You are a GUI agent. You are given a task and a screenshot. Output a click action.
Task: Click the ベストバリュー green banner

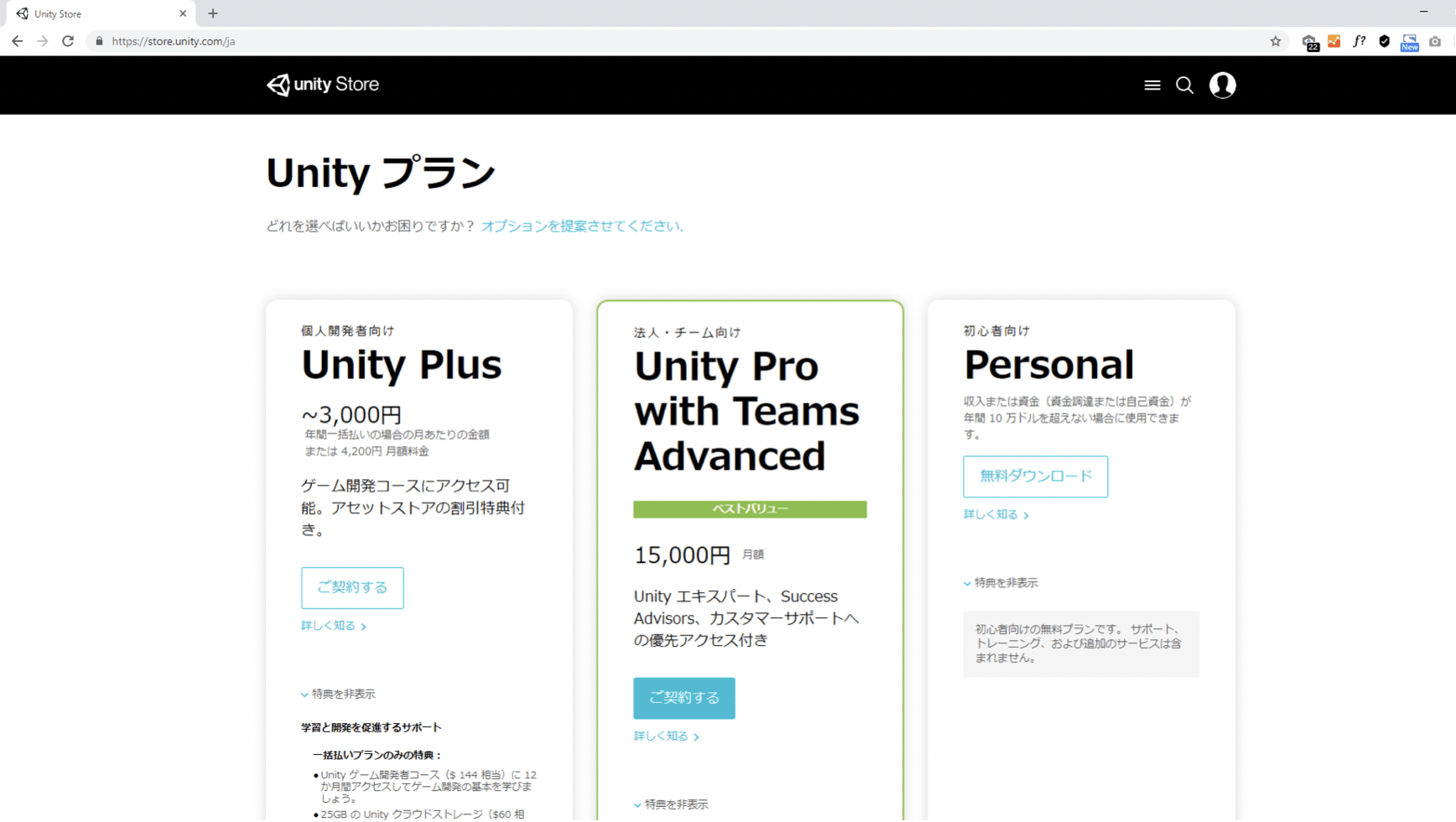tap(750, 509)
